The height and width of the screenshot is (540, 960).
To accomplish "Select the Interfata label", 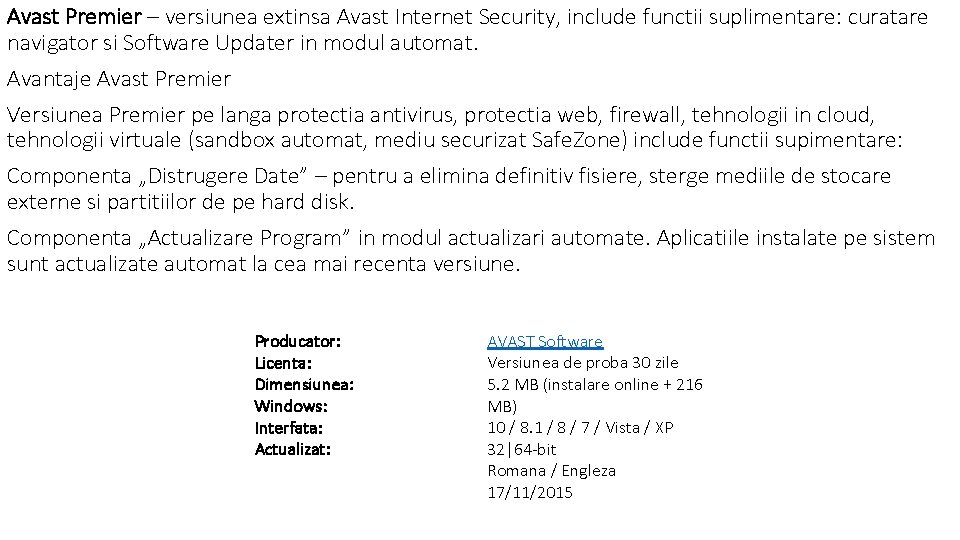I will click(289, 427).
